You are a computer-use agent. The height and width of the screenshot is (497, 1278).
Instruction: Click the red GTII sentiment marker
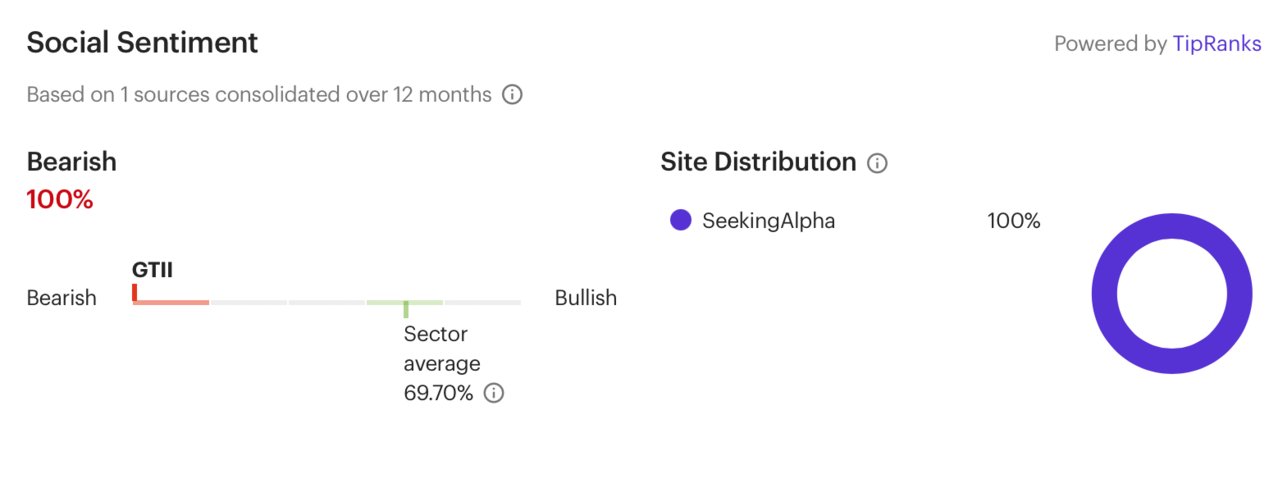pyautogui.click(x=134, y=292)
